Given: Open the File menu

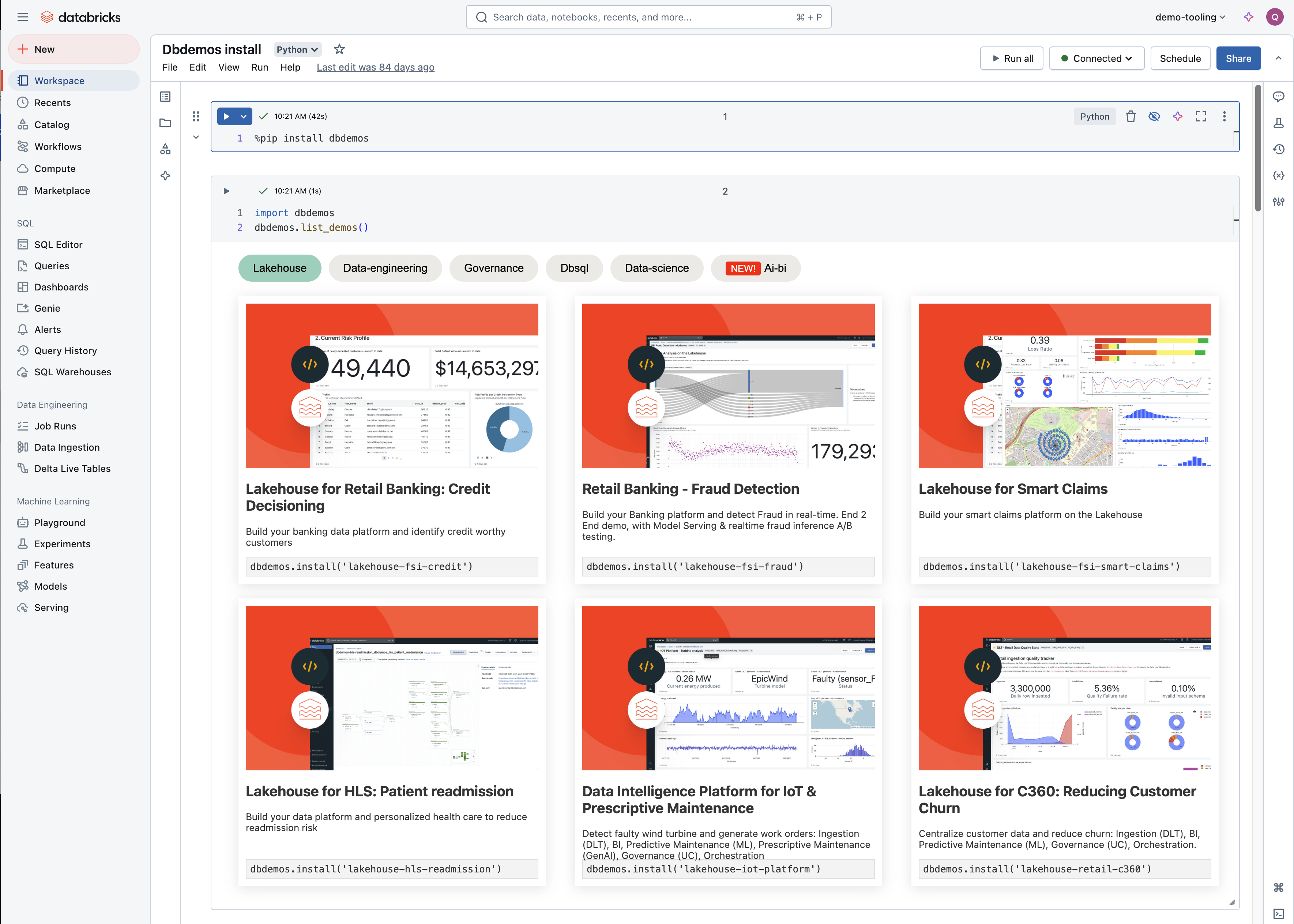Looking at the screenshot, I should point(169,67).
